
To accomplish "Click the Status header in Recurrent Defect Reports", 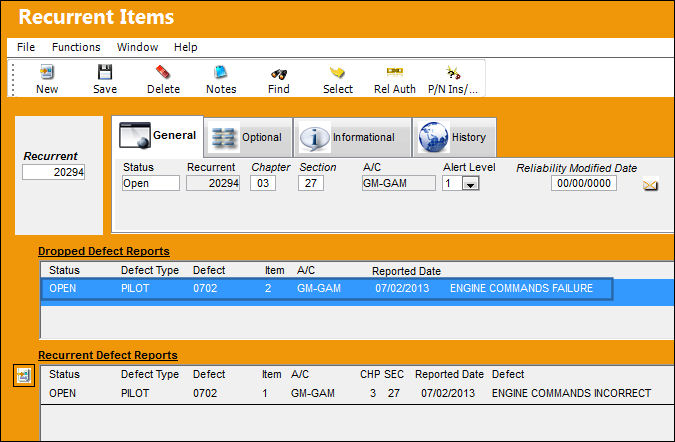I will pos(64,374).
